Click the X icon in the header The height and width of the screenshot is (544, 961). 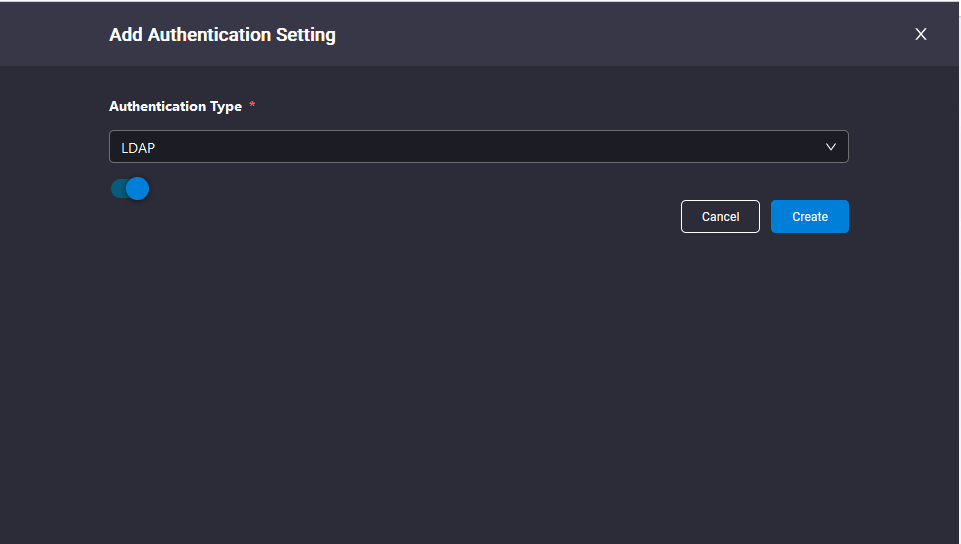921,34
